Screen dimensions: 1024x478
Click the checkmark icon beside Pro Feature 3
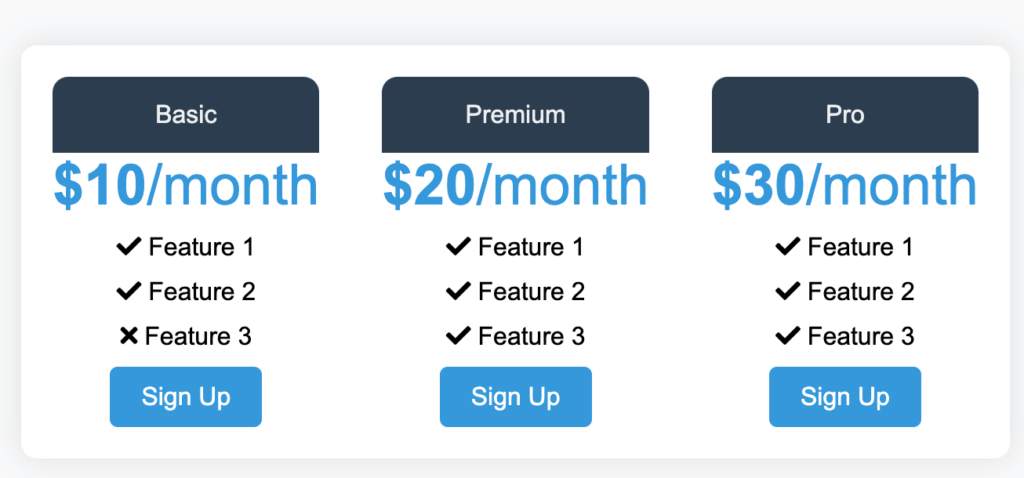tap(788, 336)
